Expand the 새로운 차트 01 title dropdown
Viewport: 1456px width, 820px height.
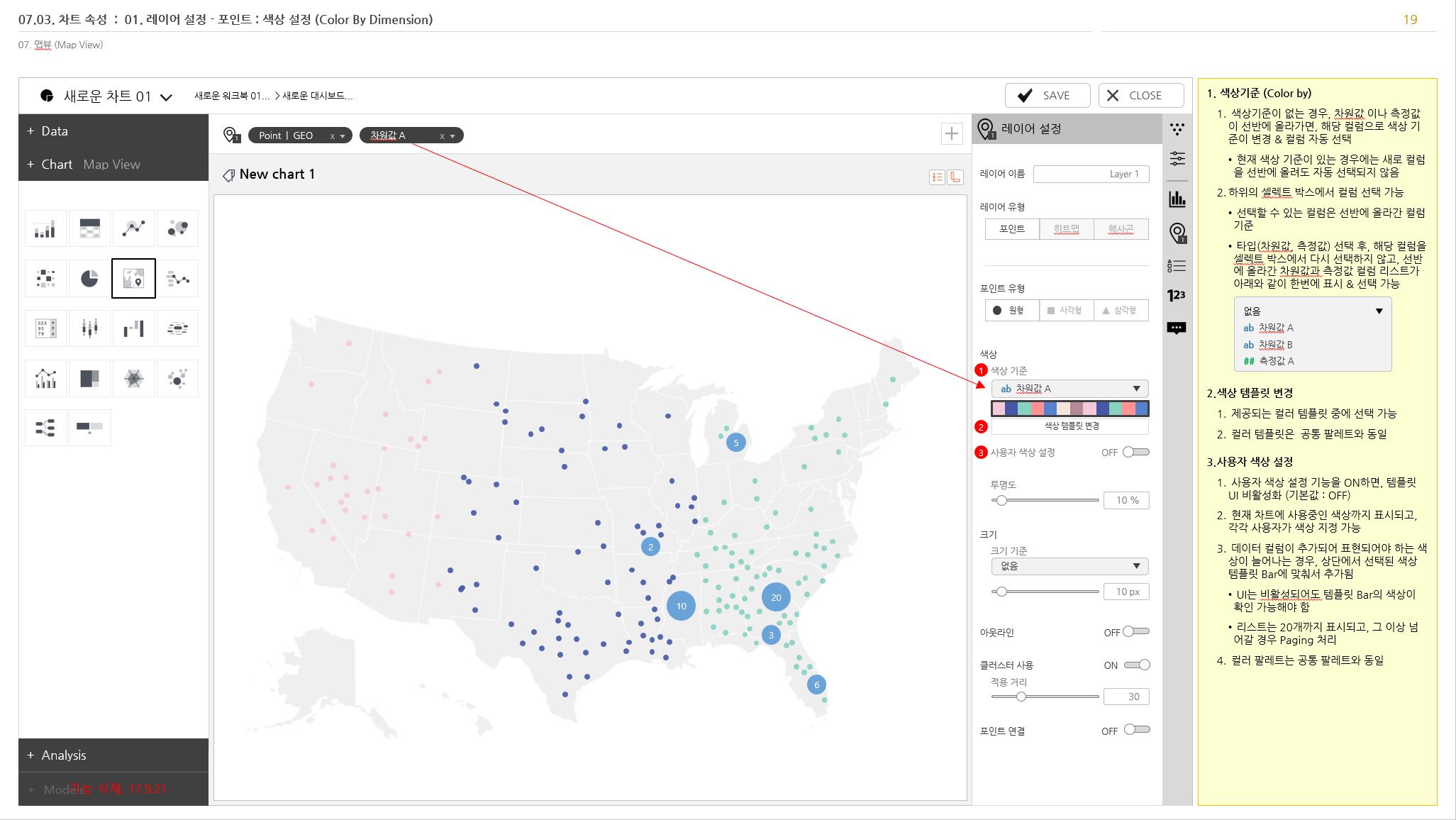click(x=166, y=97)
